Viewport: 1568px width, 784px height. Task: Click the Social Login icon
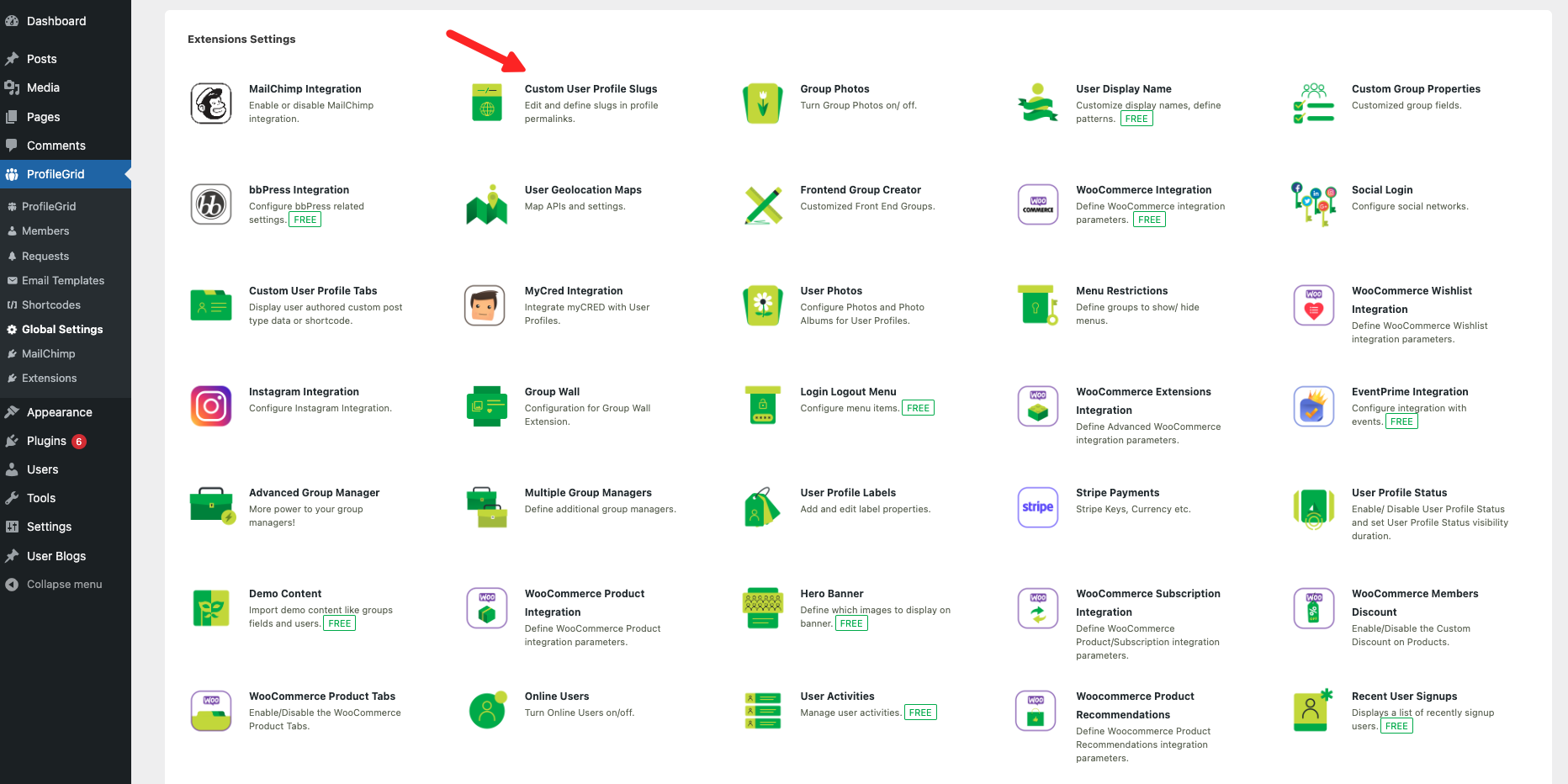pyautogui.click(x=1313, y=204)
